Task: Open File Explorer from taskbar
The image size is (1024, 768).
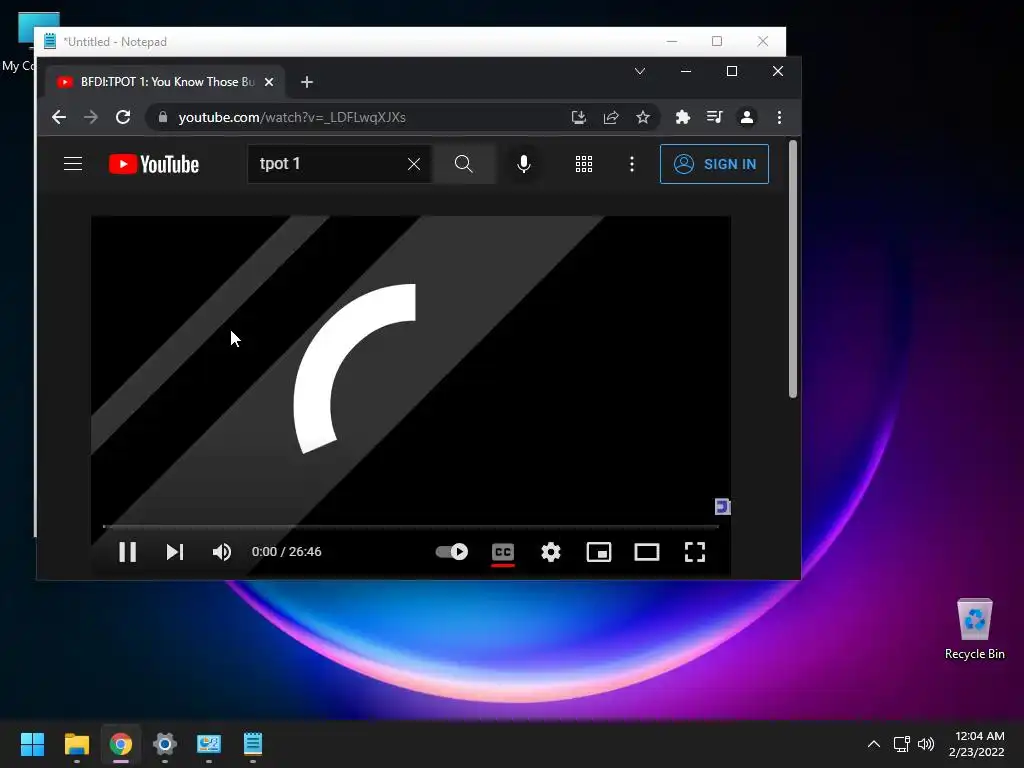Action: (76, 744)
